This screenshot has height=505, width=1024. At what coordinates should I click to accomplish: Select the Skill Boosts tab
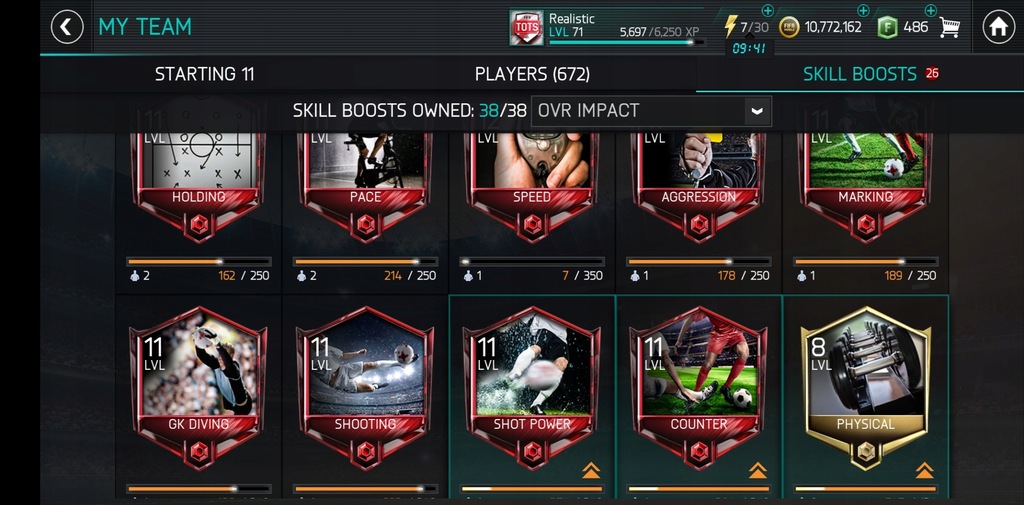859,74
